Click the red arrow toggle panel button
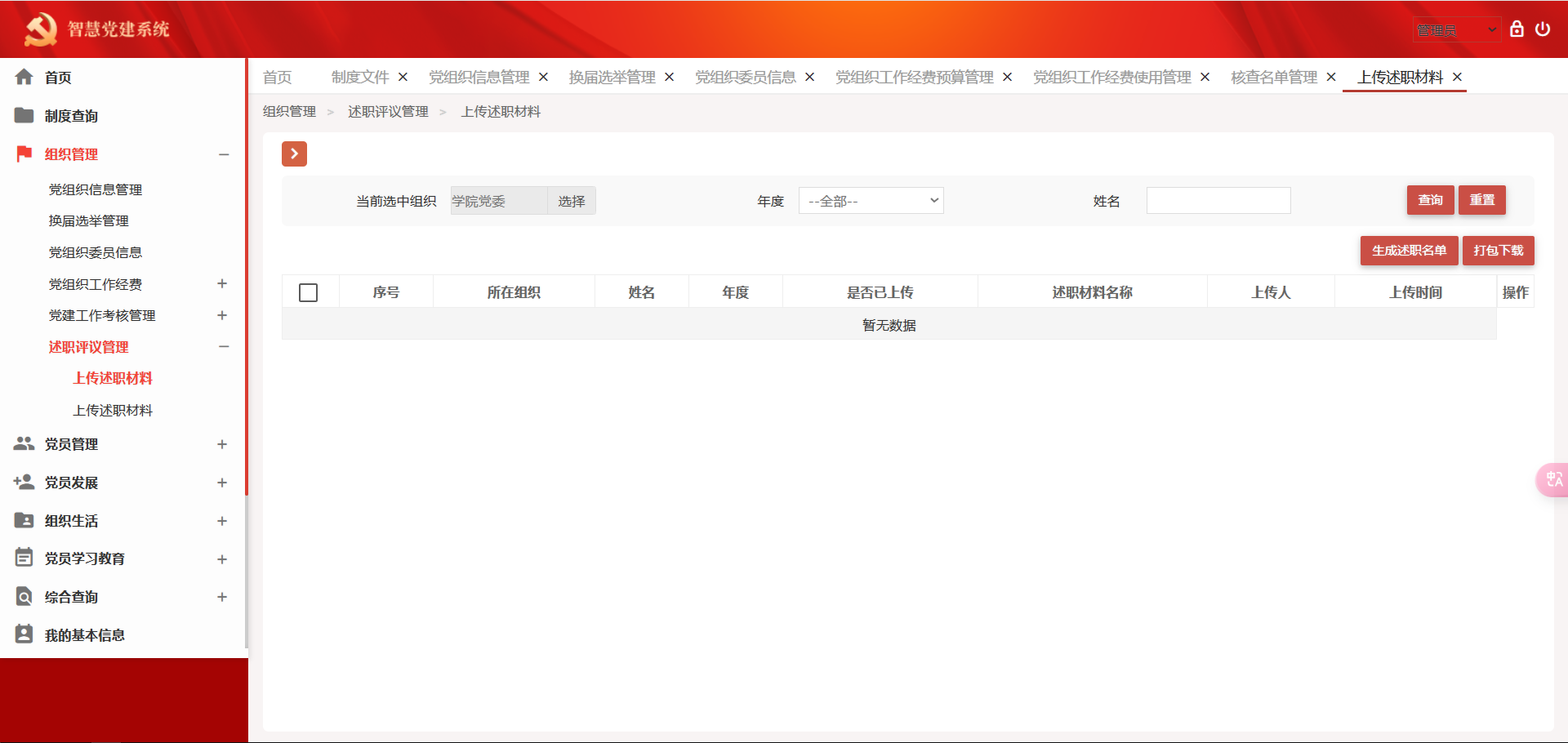This screenshot has height=743, width=1568. (x=294, y=153)
